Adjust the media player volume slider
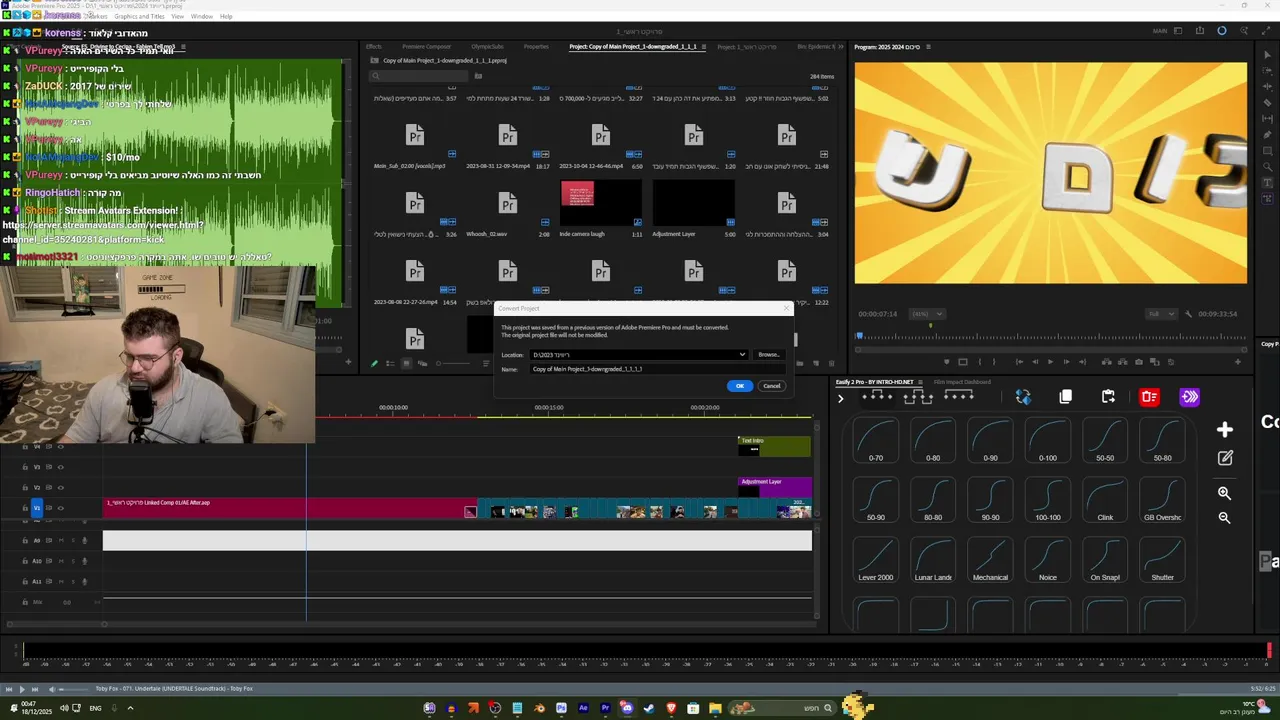Image resolution: width=1280 pixels, height=720 pixels. pos(73,689)
